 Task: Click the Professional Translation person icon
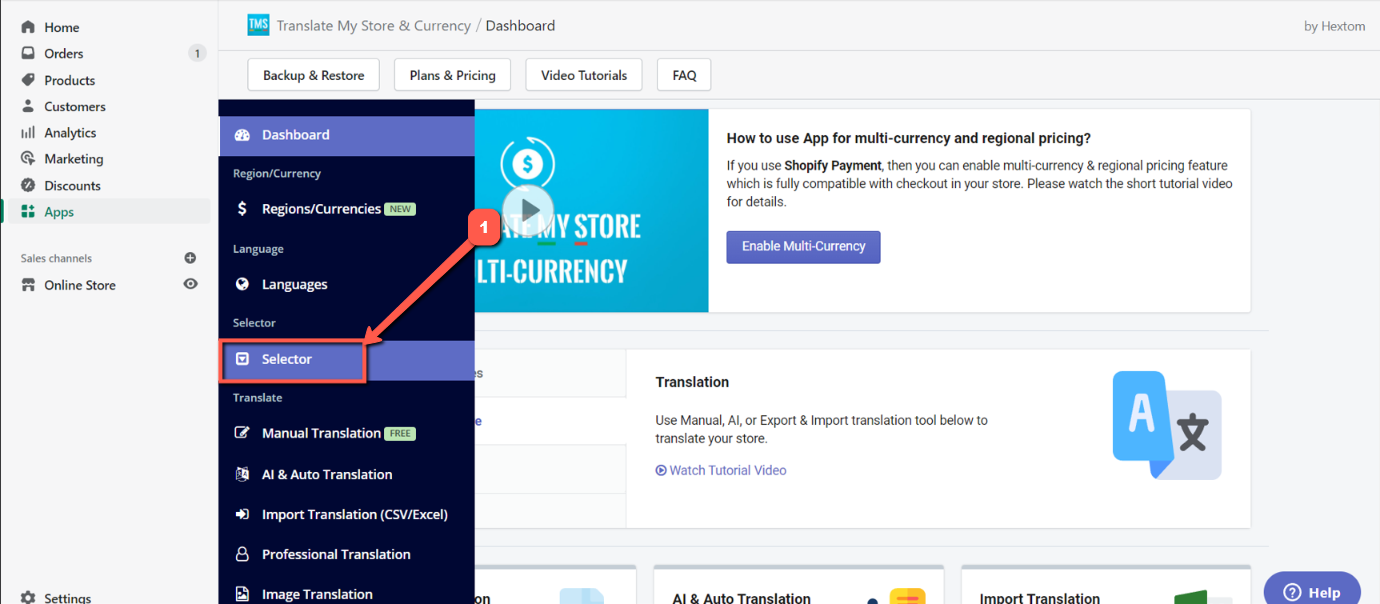pyautogui.click(x=242, y=554)
